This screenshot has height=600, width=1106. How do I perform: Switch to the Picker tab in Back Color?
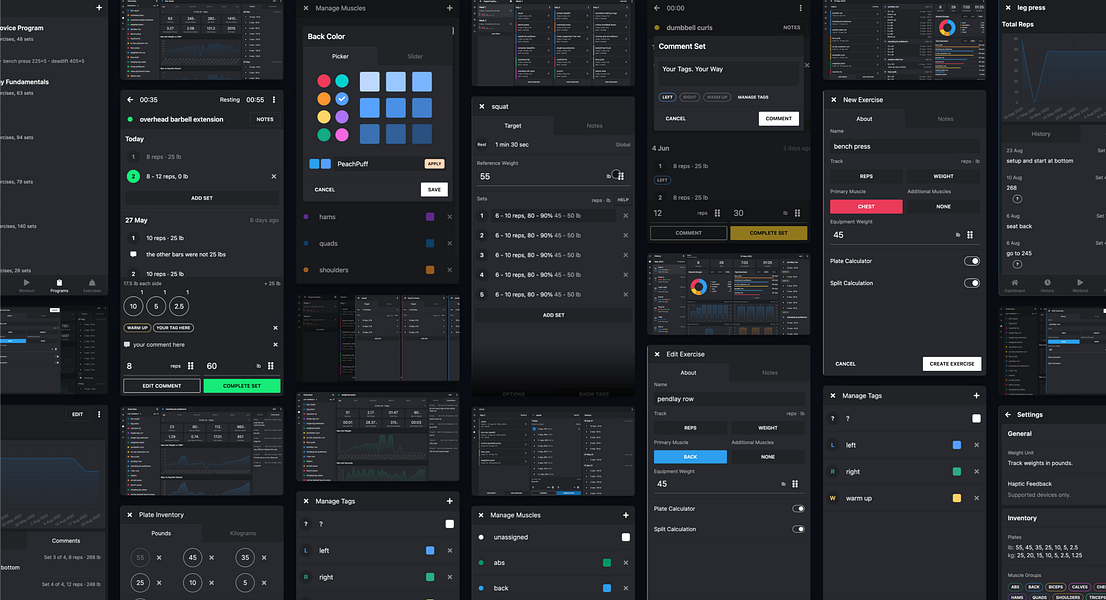click(340, 56)
